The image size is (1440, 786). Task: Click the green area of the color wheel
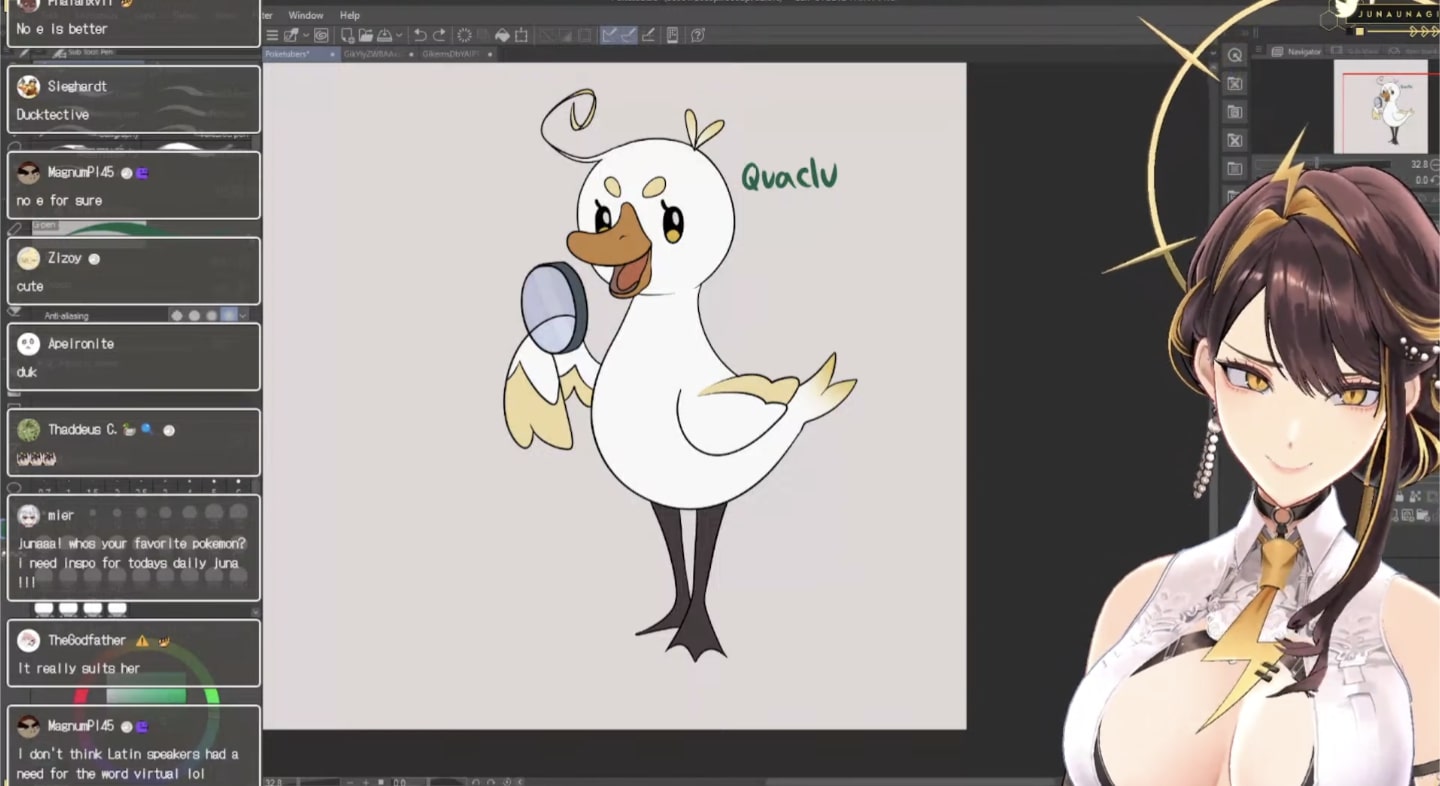point(210,696)
